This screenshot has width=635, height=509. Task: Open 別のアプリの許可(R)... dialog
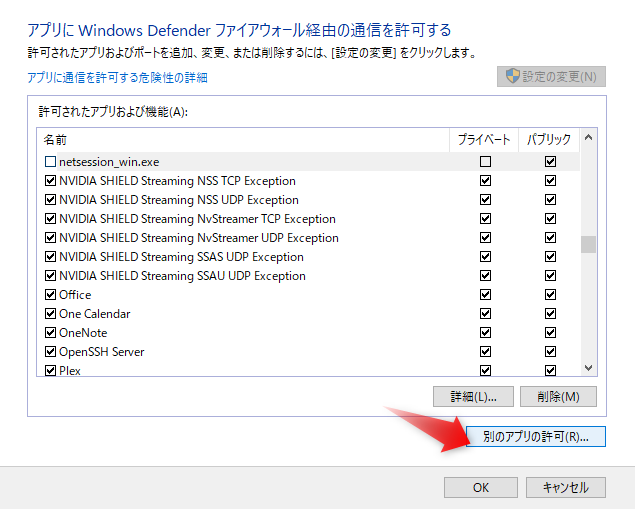point(536,437)
